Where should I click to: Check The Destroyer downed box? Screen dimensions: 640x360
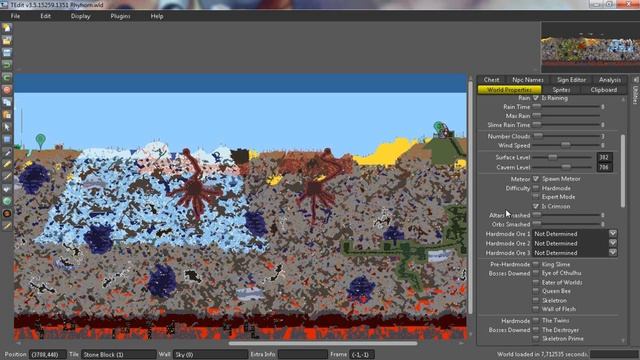536,330
